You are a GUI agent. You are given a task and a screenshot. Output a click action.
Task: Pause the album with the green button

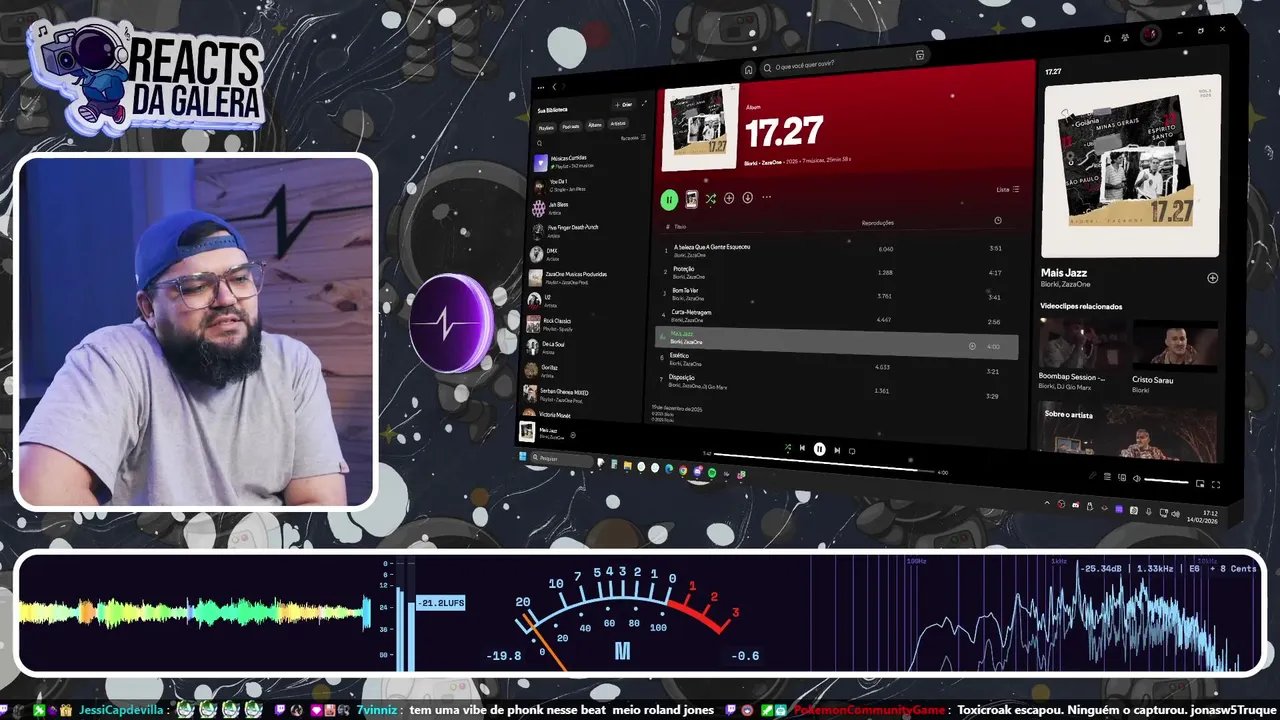669,200
